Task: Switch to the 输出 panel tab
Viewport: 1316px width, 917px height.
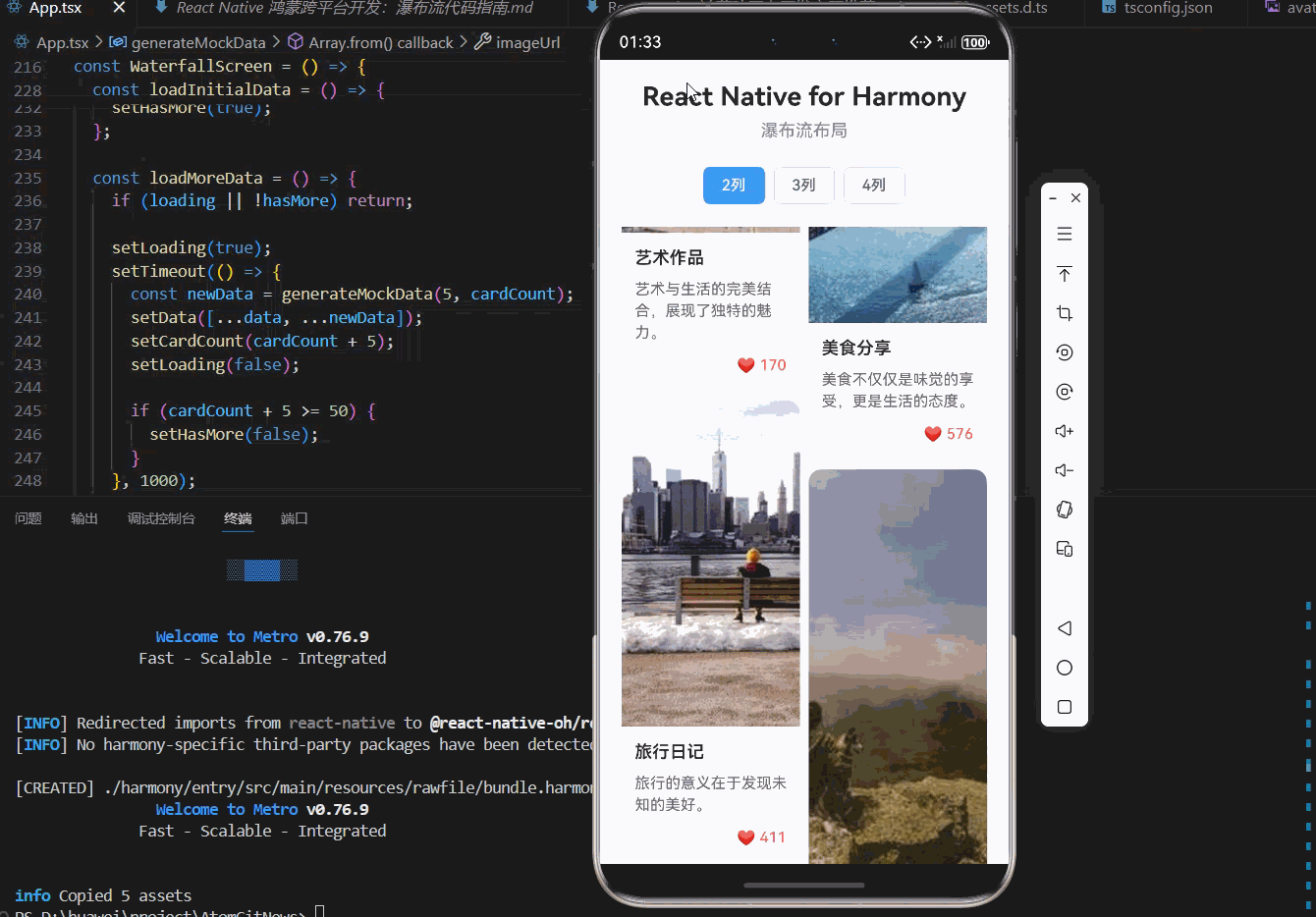Action: pos(84,518)
